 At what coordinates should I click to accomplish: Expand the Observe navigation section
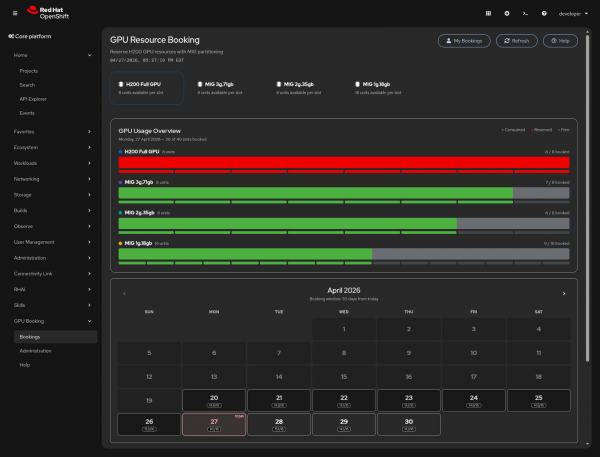(x=52, y=226)
